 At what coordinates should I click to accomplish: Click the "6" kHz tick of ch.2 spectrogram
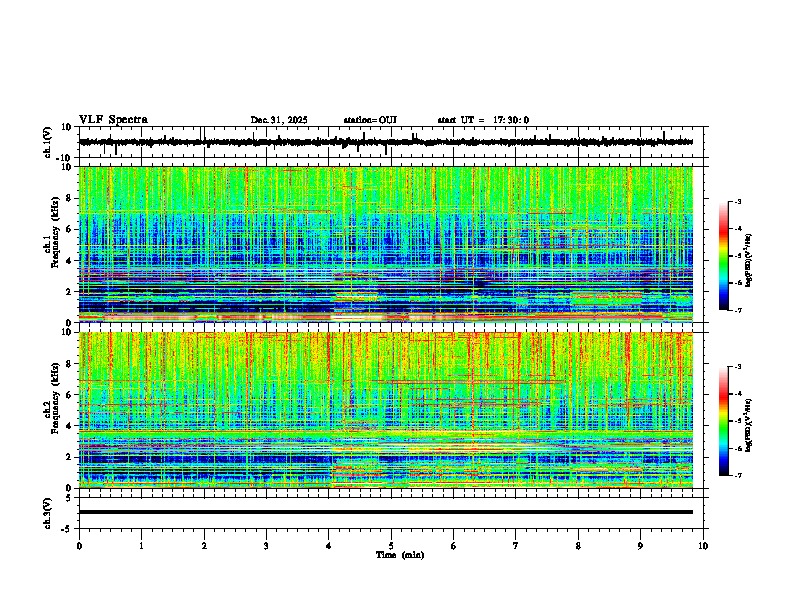pos(70,395)
